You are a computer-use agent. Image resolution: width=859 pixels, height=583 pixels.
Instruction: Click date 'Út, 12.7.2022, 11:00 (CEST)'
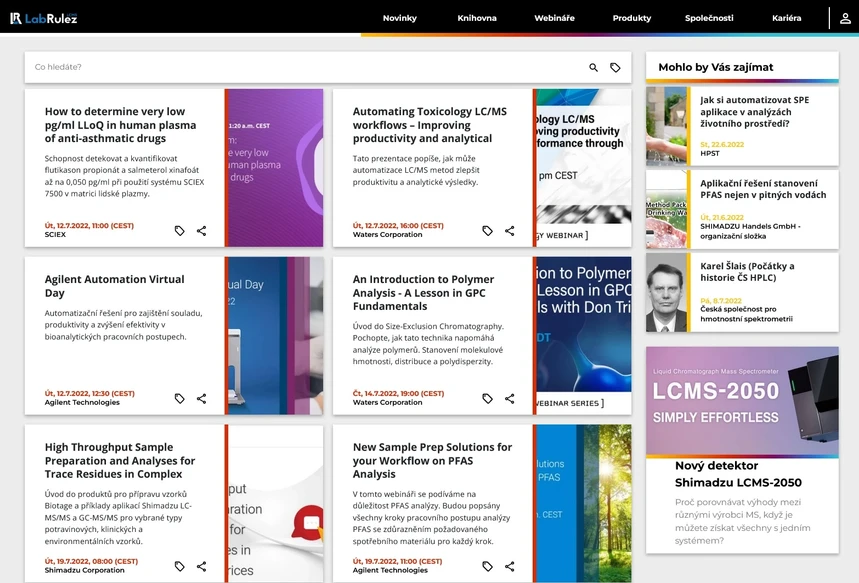[x=89, y=226]
